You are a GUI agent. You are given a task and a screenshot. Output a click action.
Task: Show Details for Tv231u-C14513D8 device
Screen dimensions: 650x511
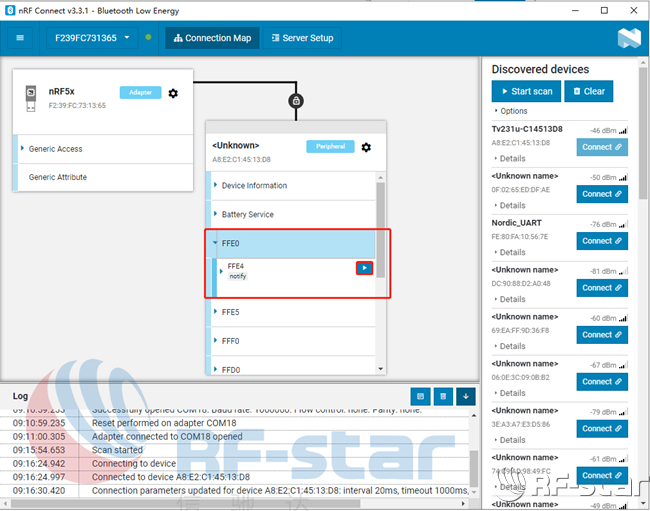click(512, 158)
